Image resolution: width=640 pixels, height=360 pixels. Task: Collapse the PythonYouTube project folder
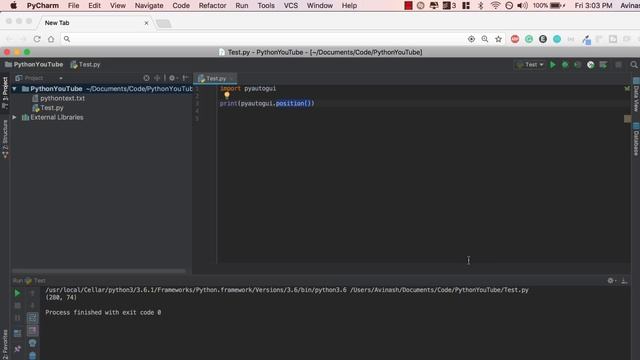tap(14, 89)
